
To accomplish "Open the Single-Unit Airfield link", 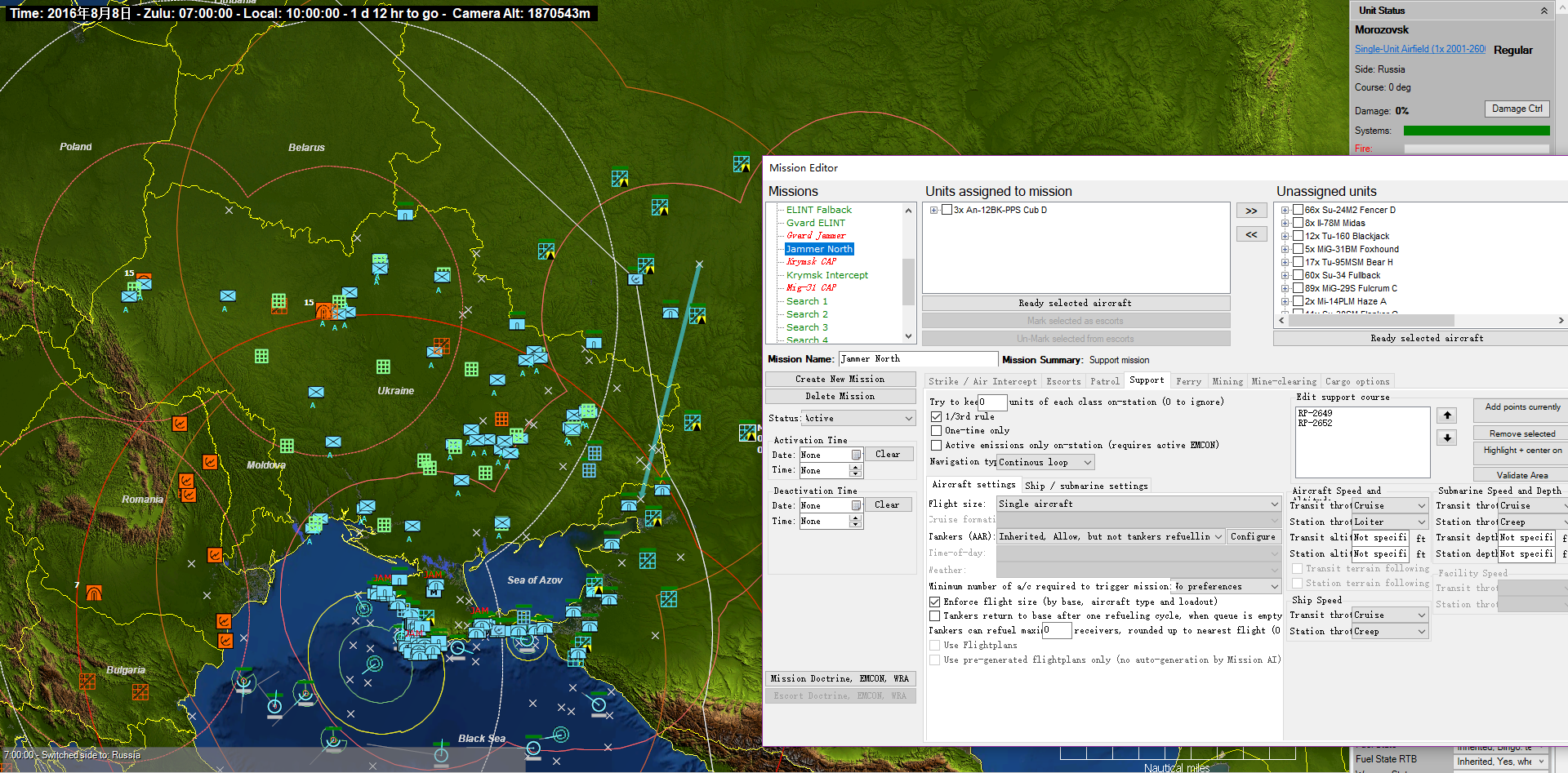I will [x=1419, y=49].
